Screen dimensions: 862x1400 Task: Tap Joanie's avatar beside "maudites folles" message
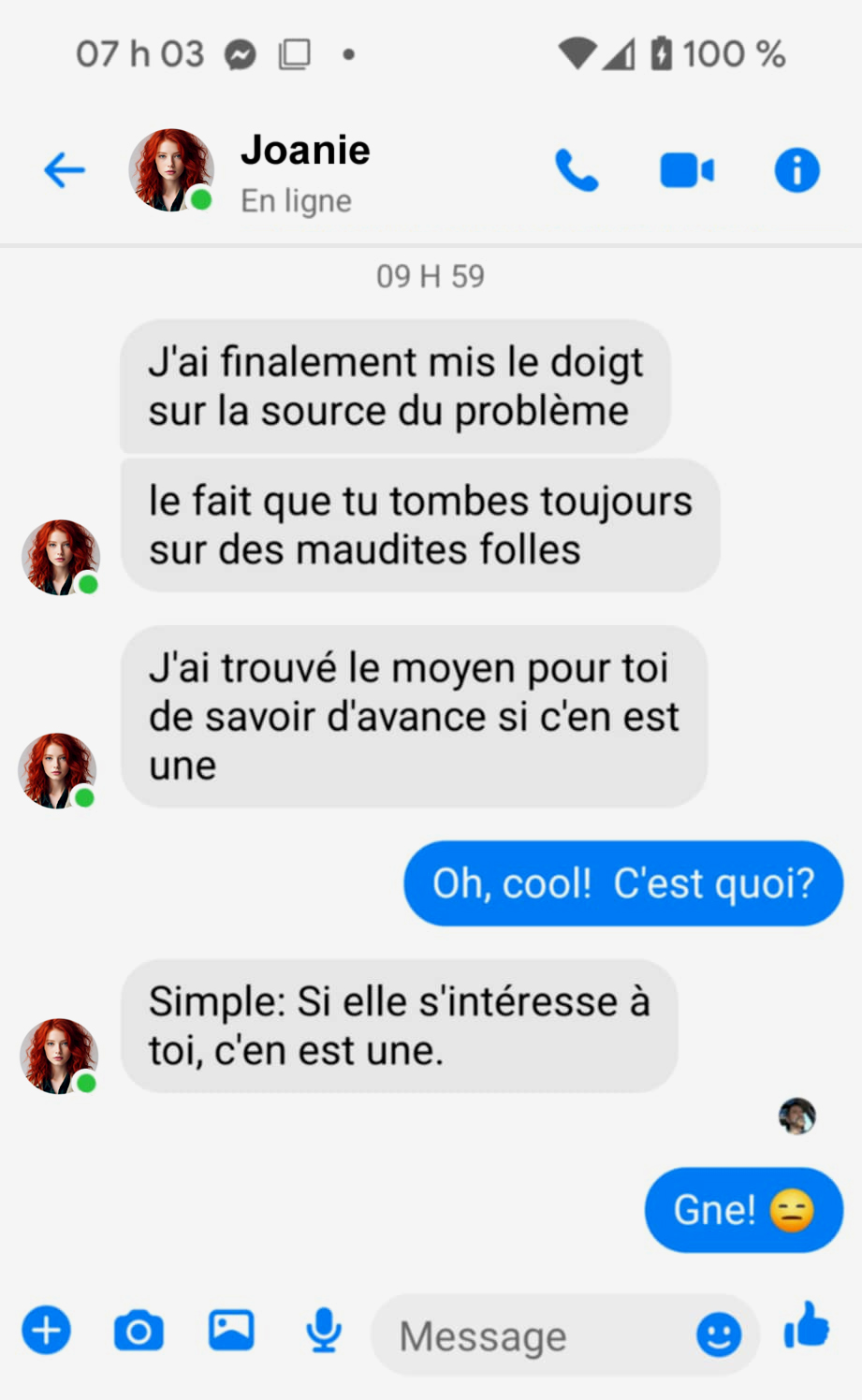(60, 558)
